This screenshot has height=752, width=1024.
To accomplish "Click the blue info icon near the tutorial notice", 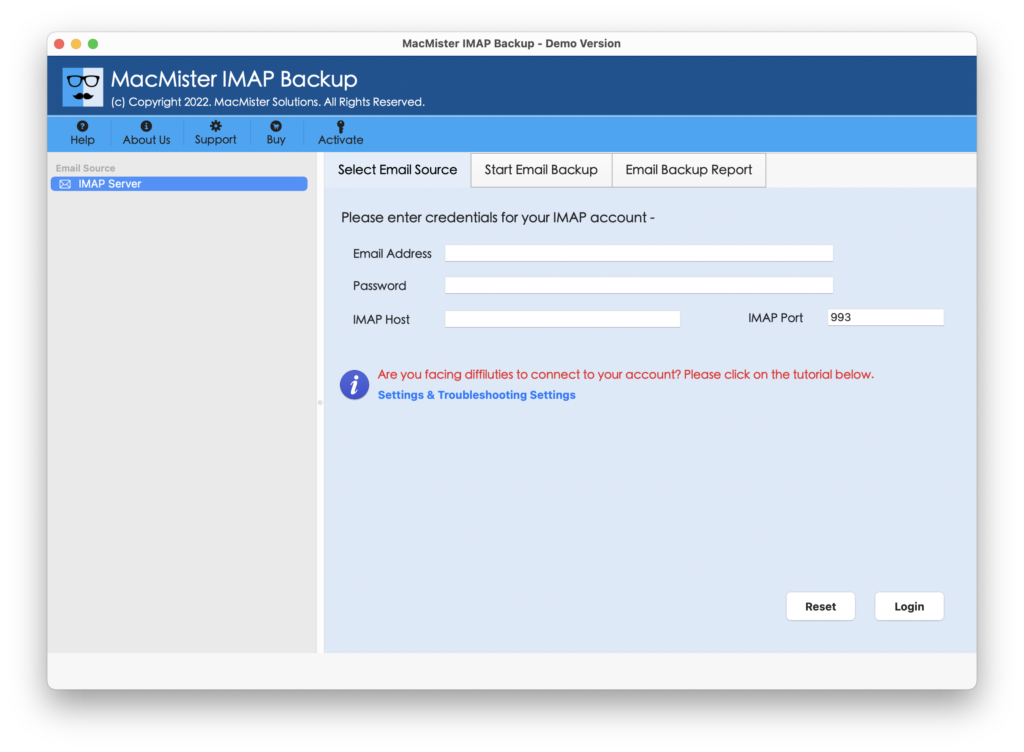I will [x=354, y=384].
